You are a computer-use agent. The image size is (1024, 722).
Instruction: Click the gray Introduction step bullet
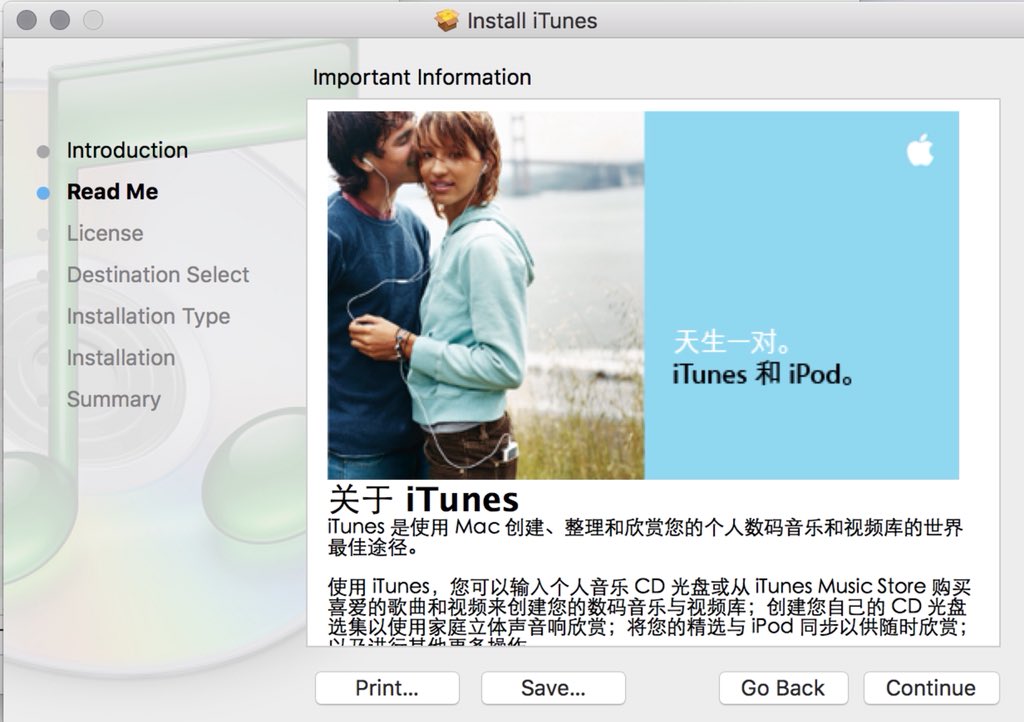click(43, 152)
